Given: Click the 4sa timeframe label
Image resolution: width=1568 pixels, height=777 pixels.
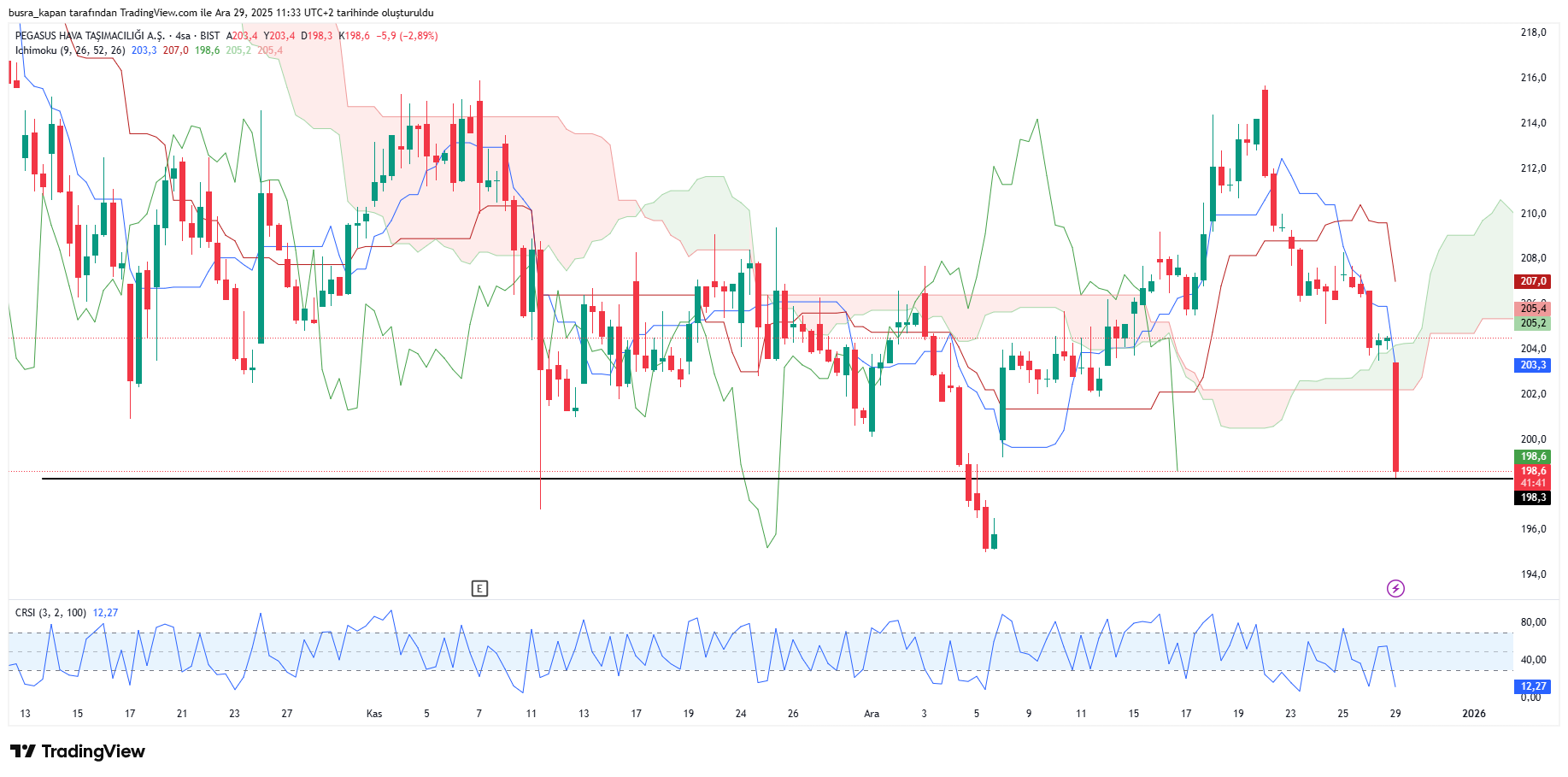Looking at the screenshot, I should [183, 36].
